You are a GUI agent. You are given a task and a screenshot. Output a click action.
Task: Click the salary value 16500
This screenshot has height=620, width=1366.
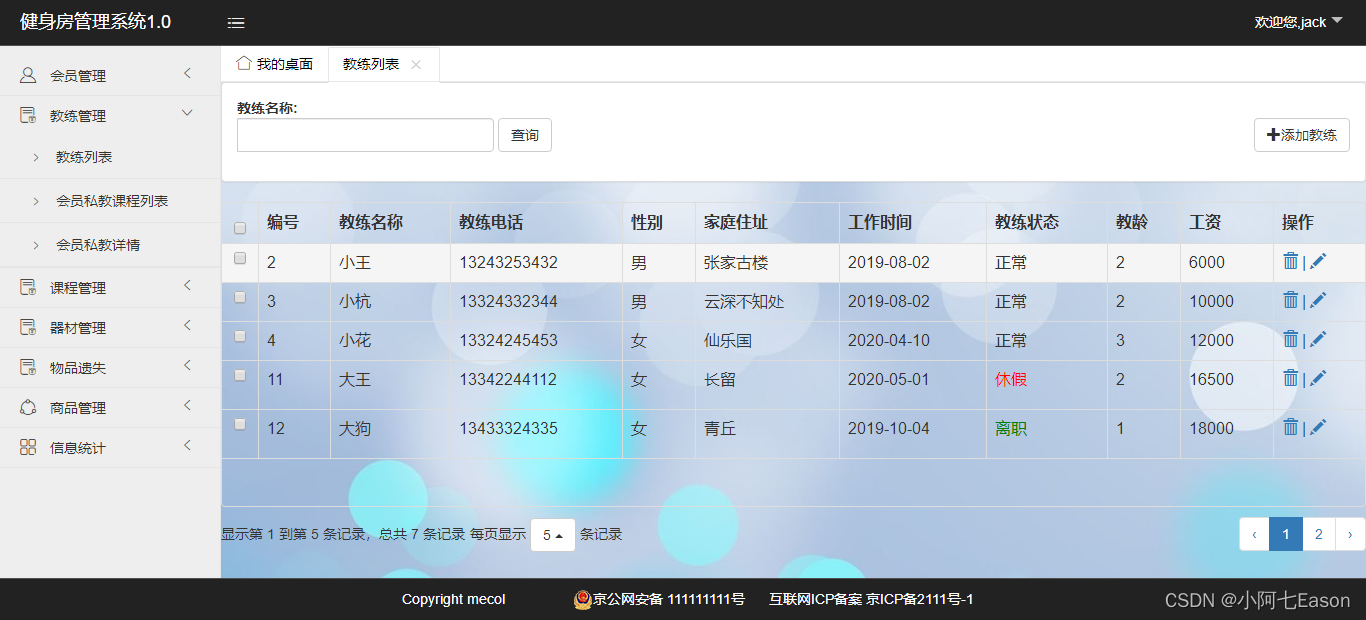tap(1211, 380)
